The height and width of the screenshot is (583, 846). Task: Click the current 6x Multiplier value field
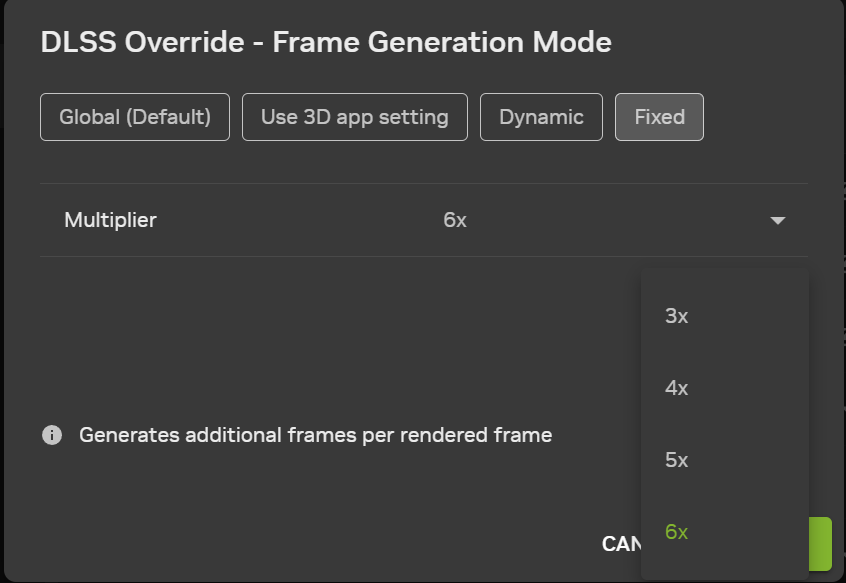click(455, 220)
